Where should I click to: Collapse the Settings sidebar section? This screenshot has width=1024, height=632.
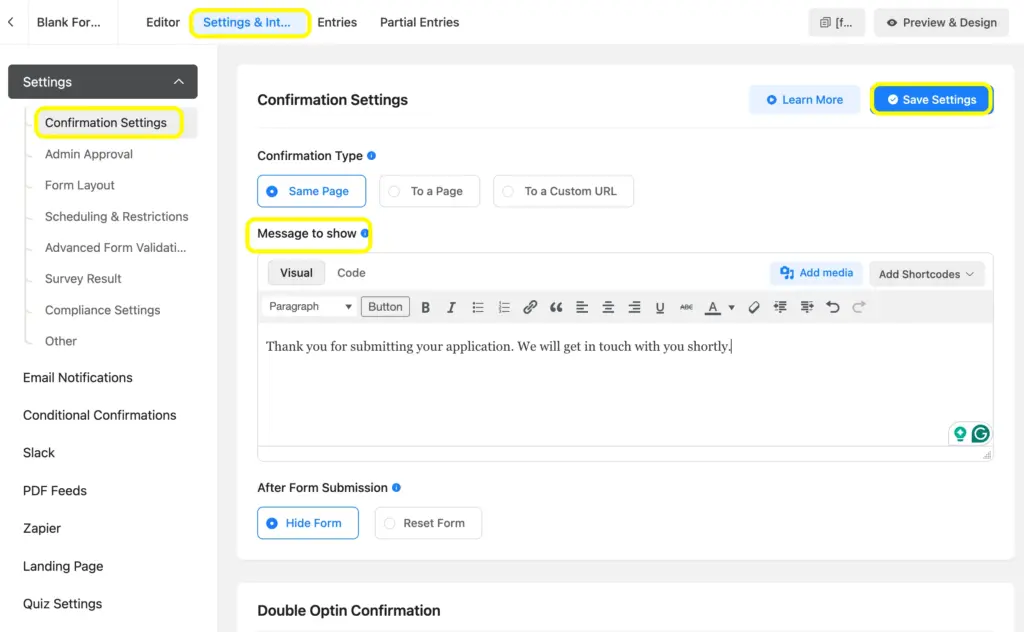point(178,81)
